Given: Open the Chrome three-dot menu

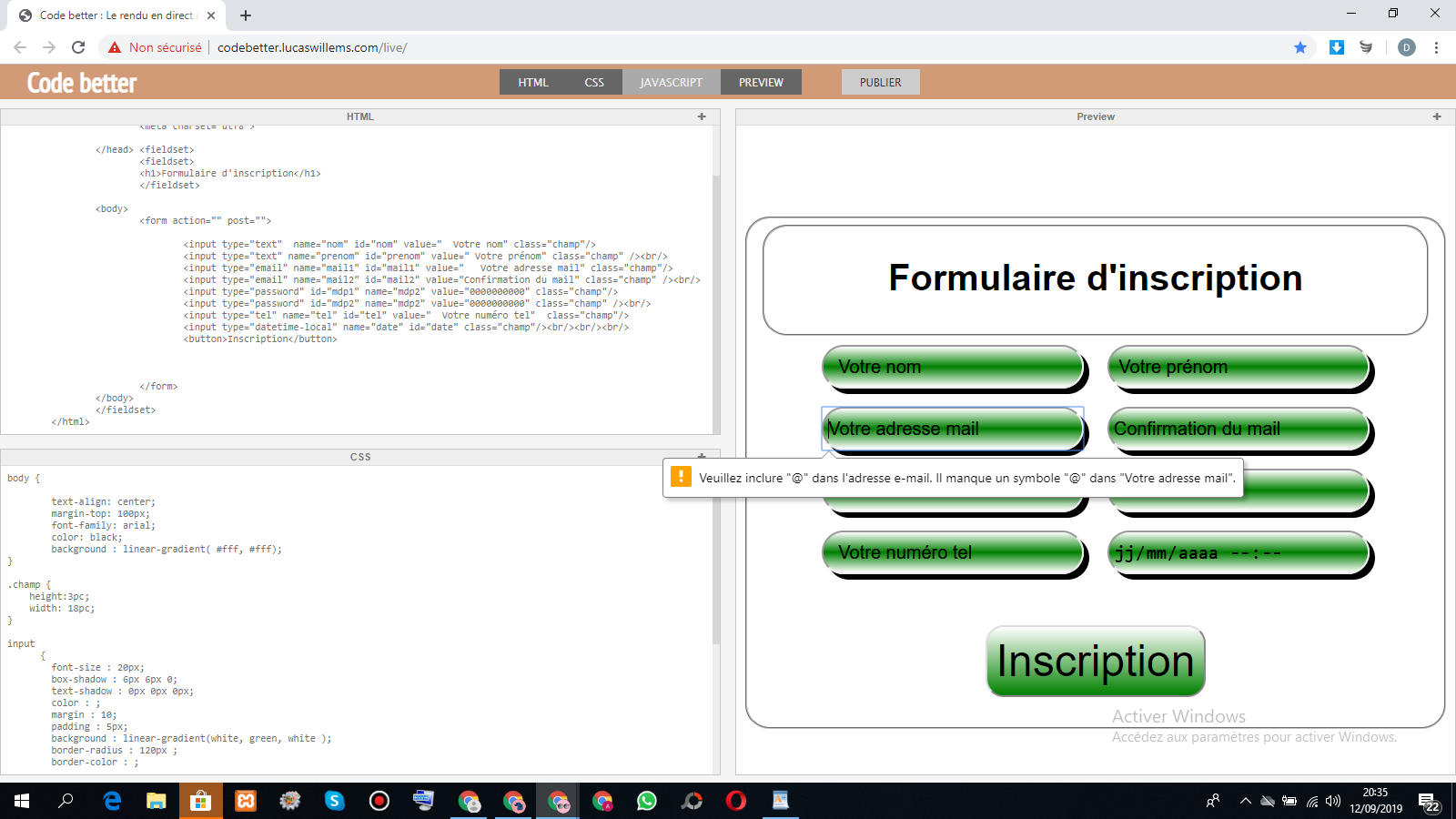Looking at the screenshot, I should click(1436, 47).
